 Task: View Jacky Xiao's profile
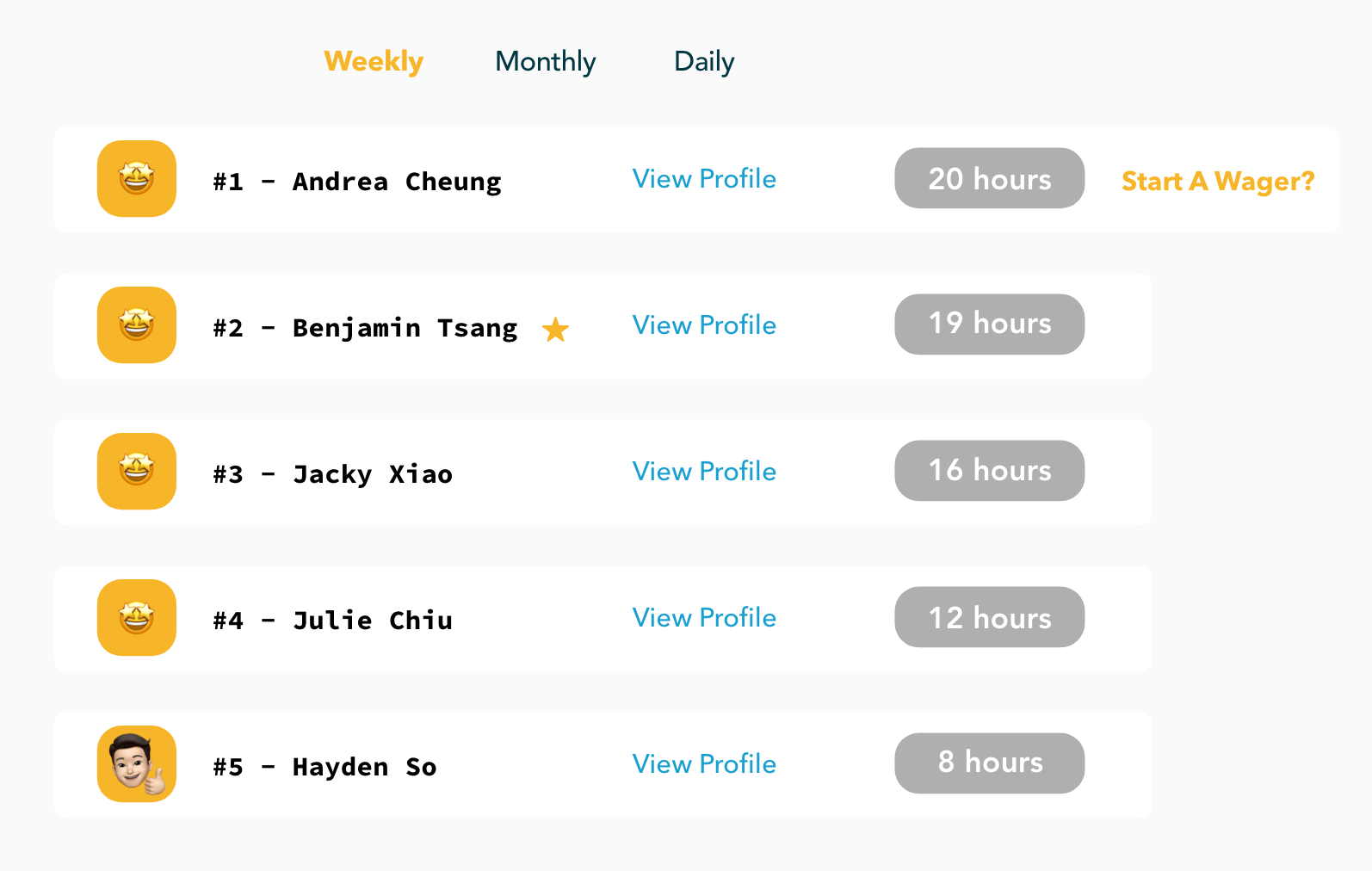[x=703, y=471]
